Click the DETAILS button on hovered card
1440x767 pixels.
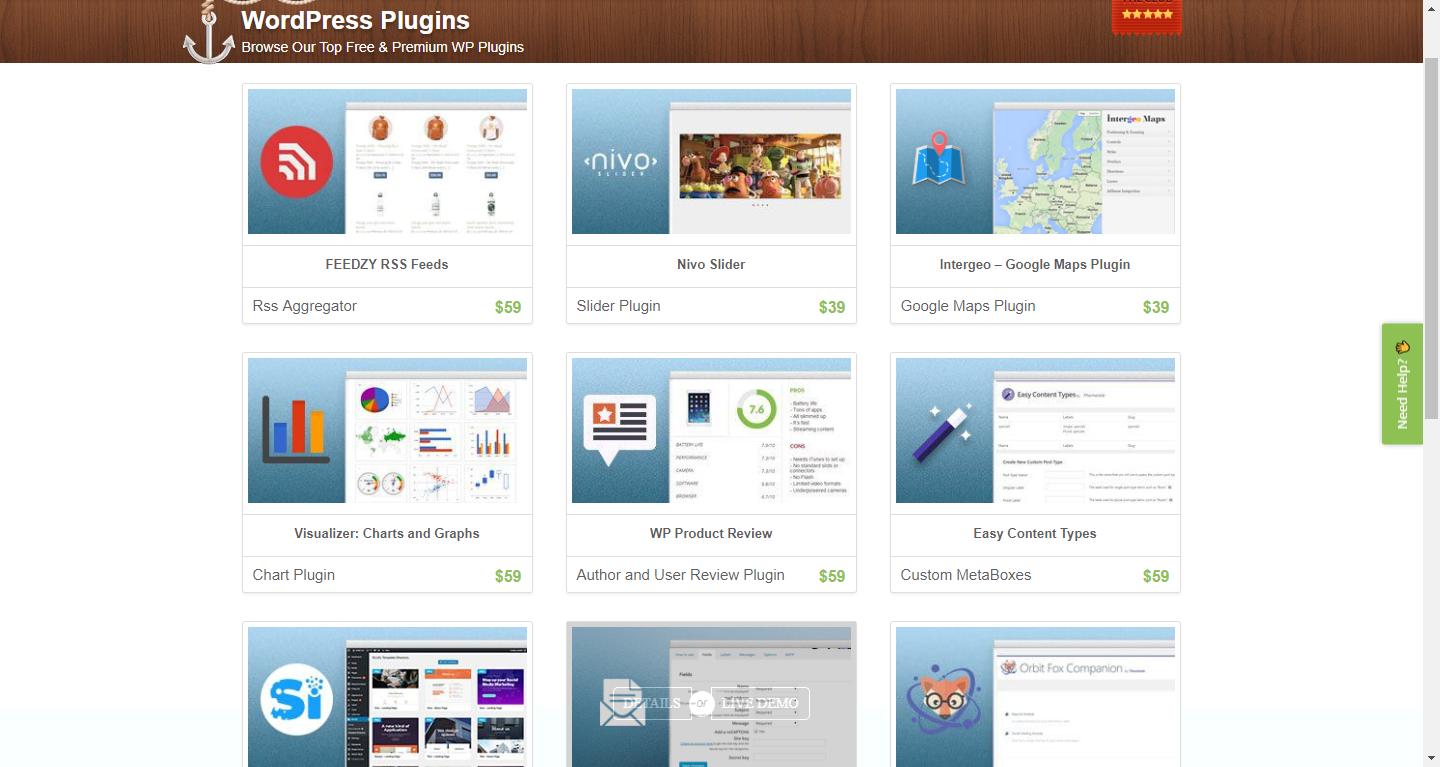click(652, 703)
